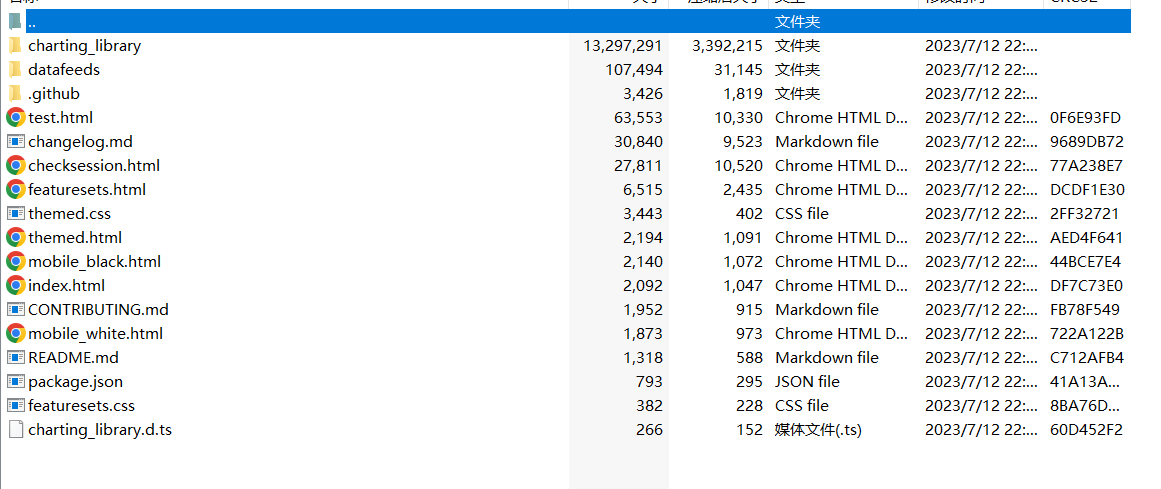Select the README.md file name
Viewport: 1161px width, 489px height.
73,358
